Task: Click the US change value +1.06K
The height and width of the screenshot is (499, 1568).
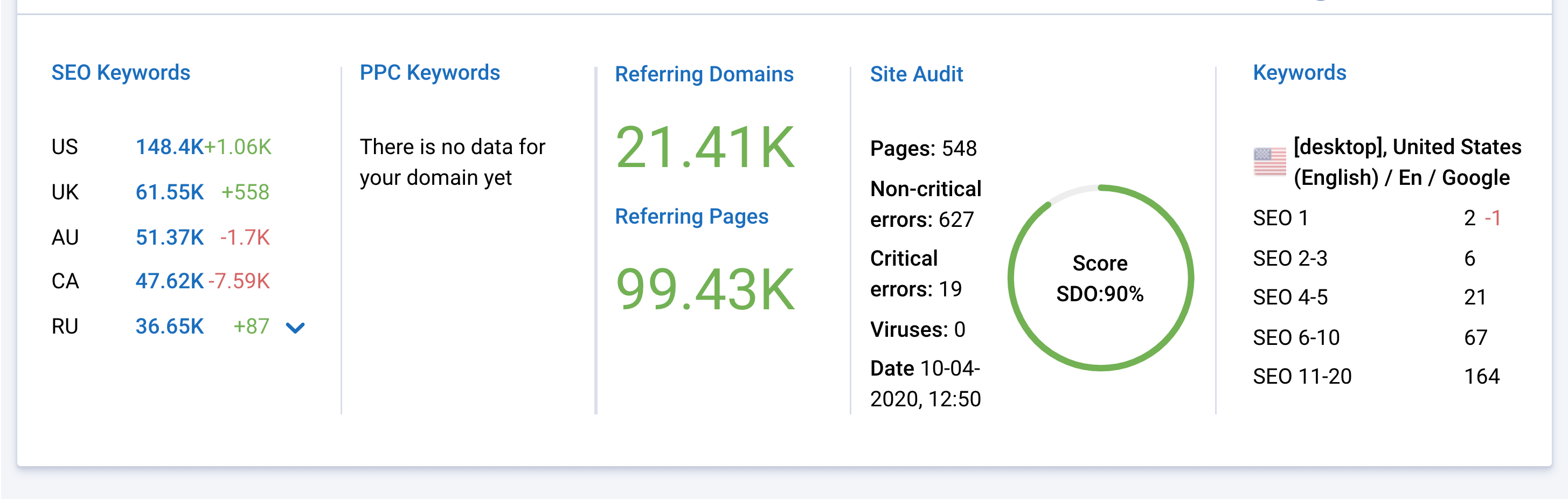Action: pyautogui.click(x=238, y=147)
